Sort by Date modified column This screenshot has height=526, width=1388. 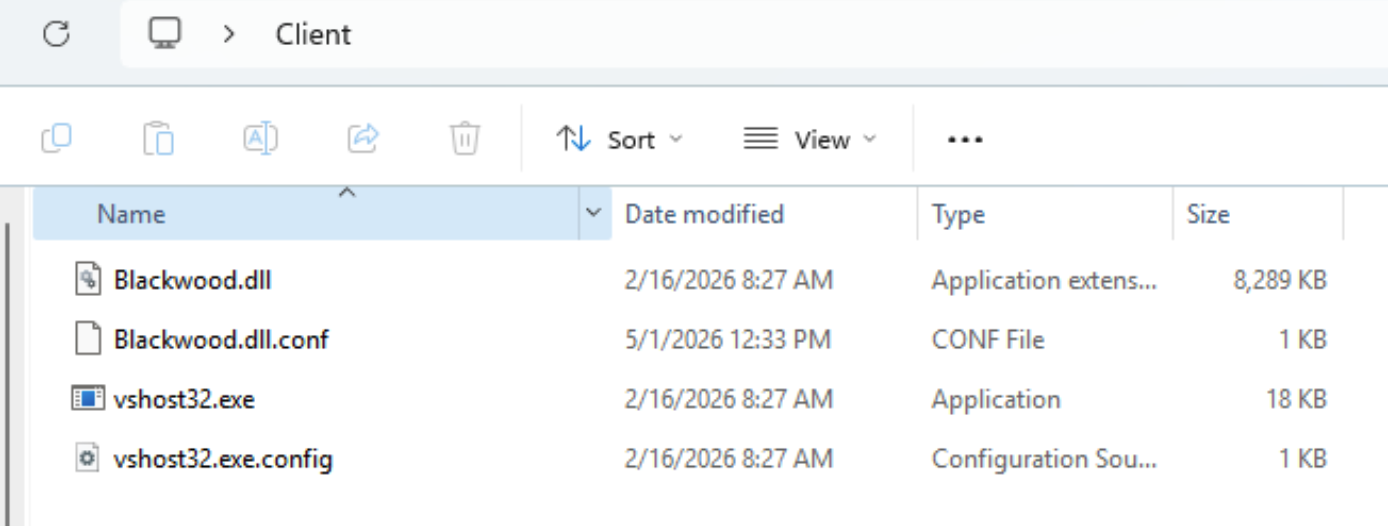(x=704, y=214)
